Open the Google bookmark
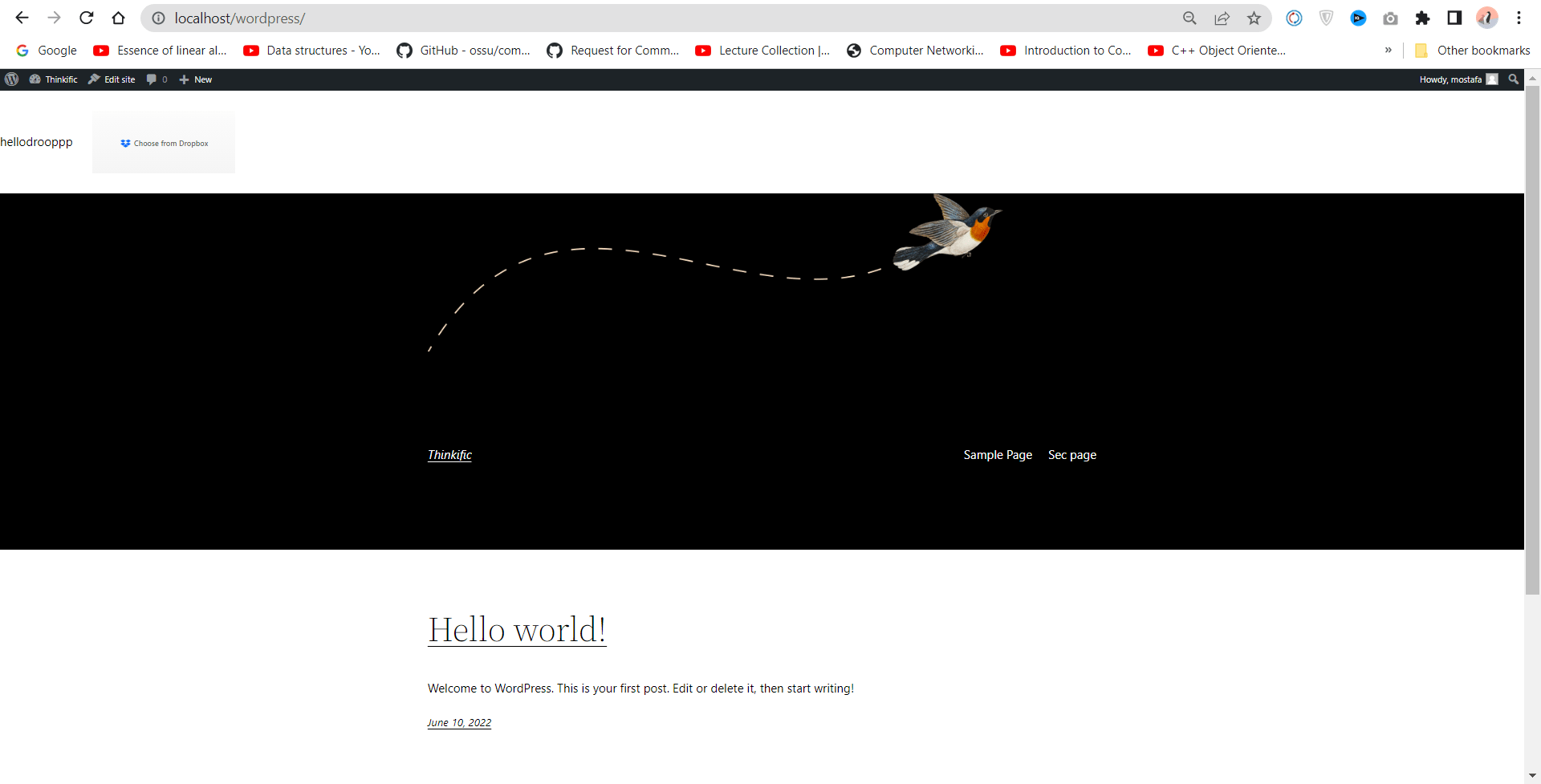The height and width of the screenshot is (784, 1541). coord(47,51)
